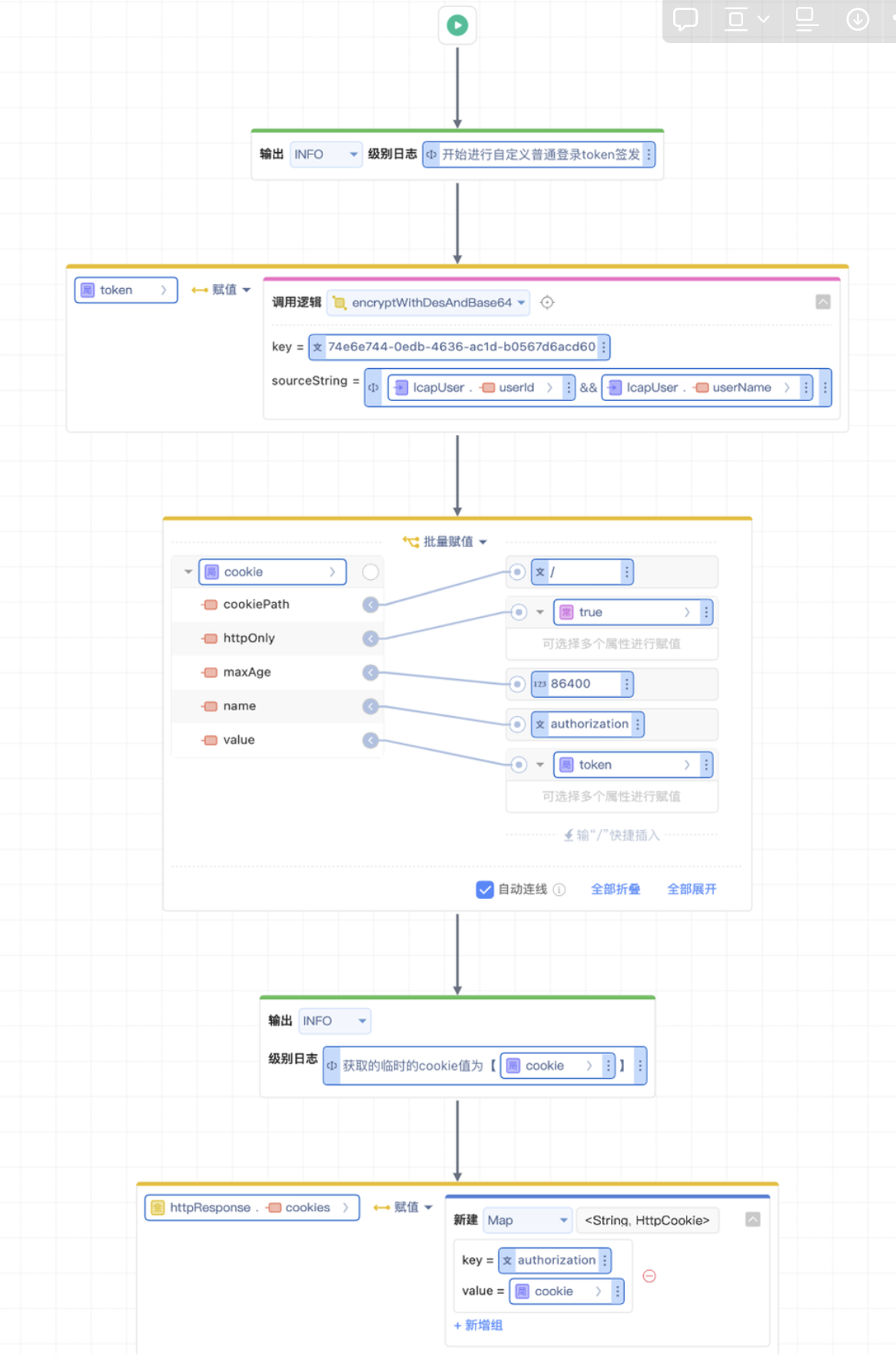Open more options for authorization name value
This screenshot has width=896, height=1363.
pyautogui.click(x=638, y=724)
